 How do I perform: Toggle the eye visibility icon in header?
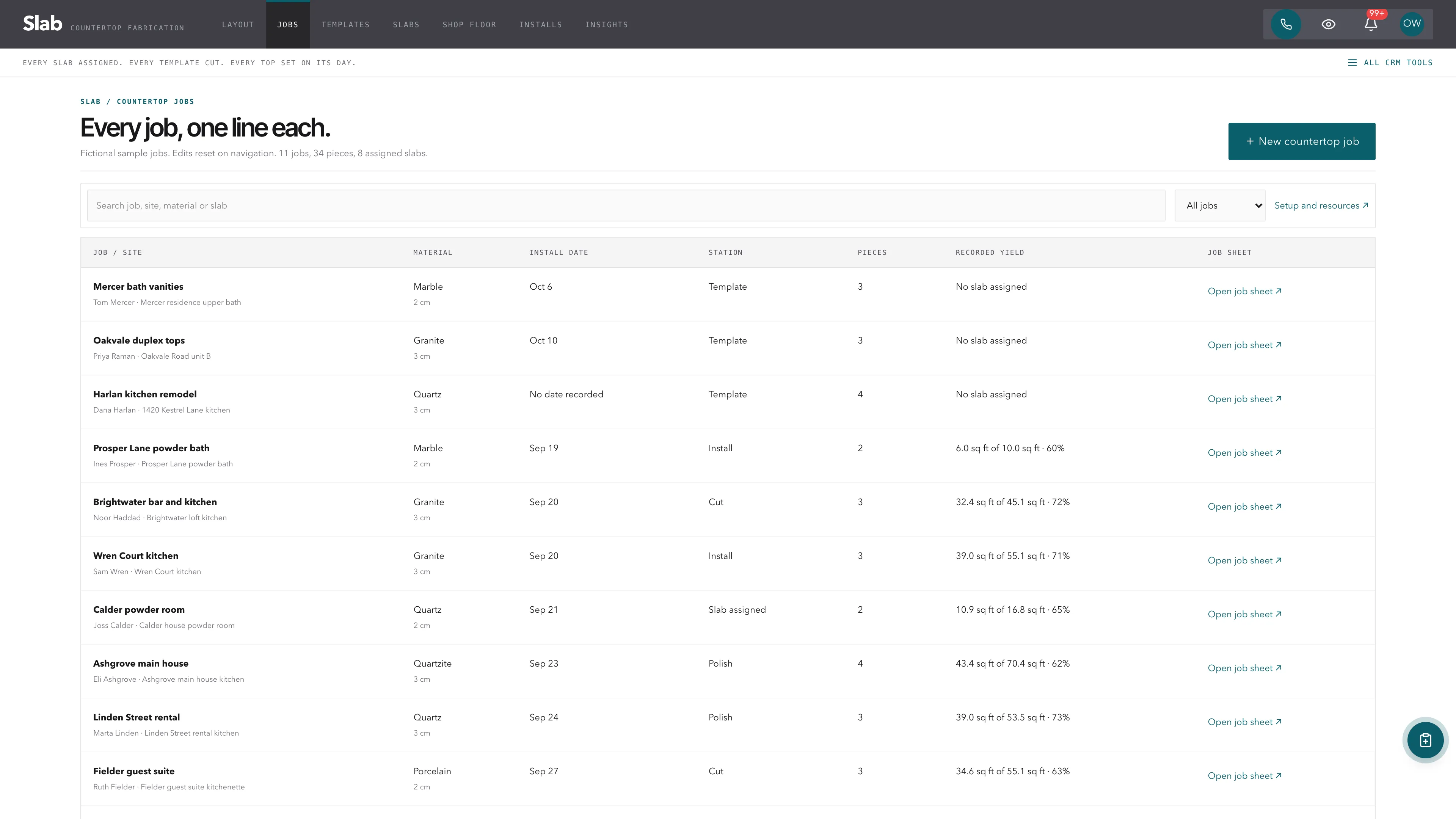(1328, 24)
